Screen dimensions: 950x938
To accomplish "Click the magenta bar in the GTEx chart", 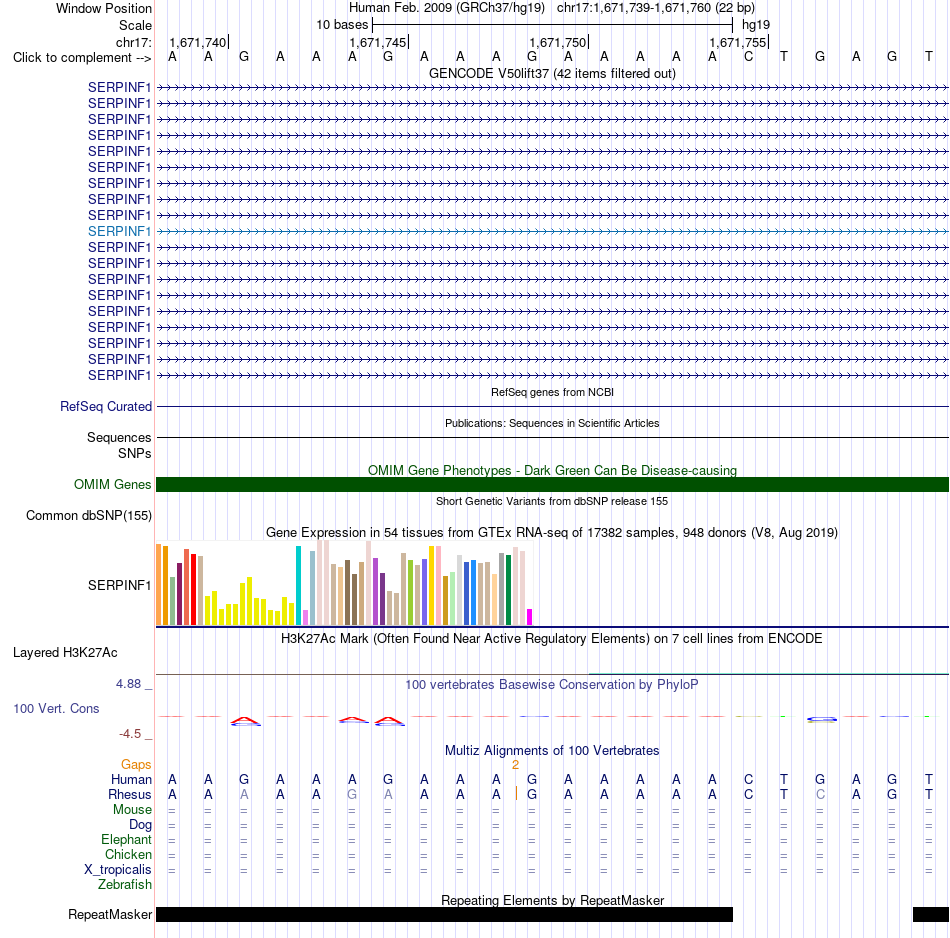I will (530, 617).
